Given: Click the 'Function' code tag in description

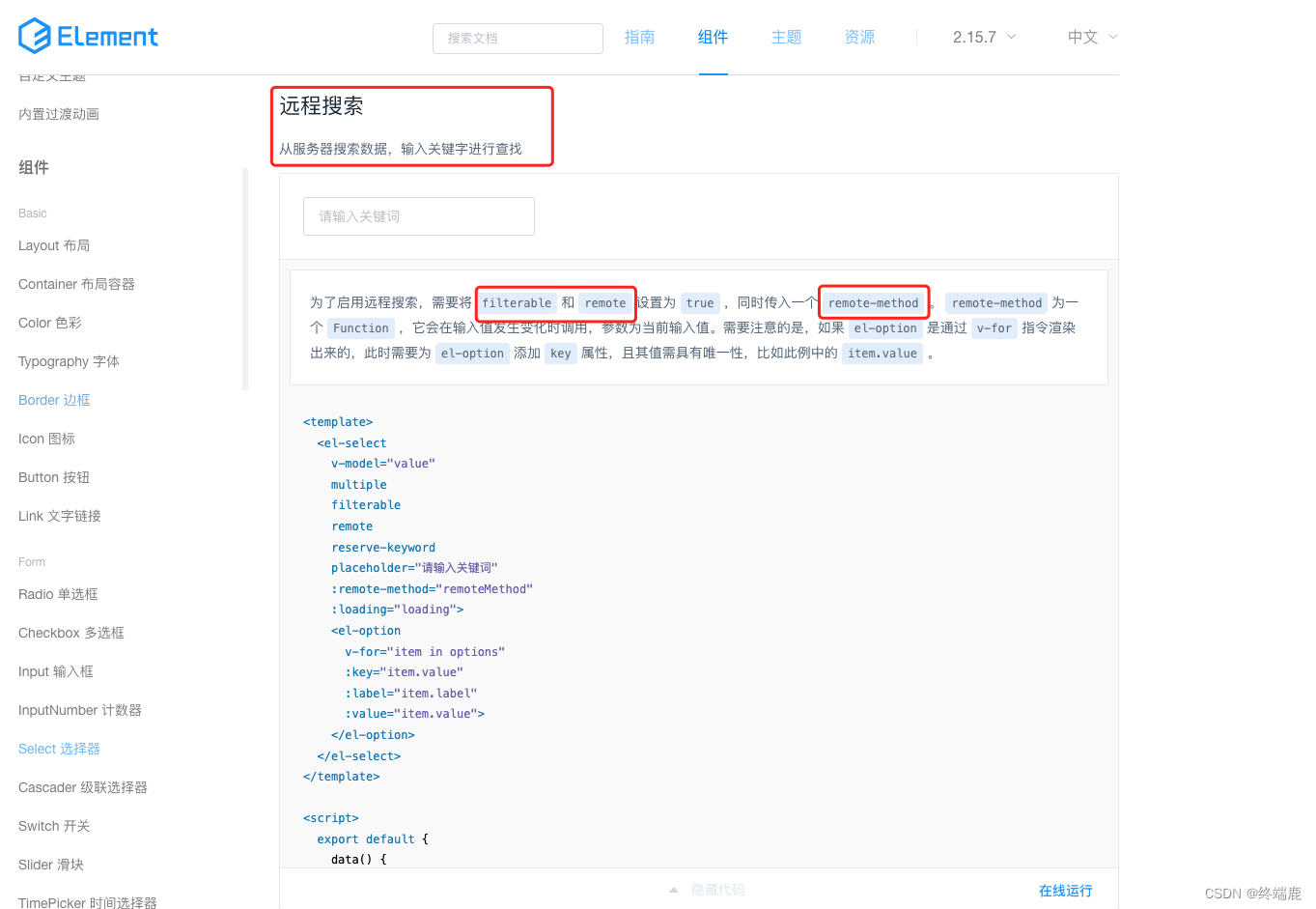Looking at the screenshot, I should click(x=361, y=327).
